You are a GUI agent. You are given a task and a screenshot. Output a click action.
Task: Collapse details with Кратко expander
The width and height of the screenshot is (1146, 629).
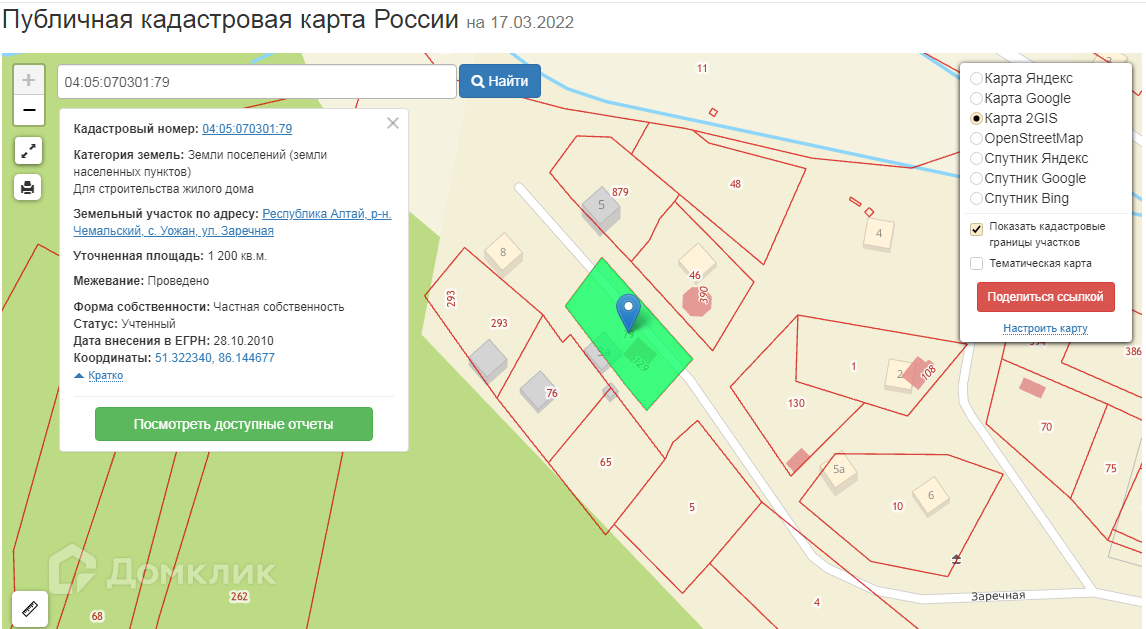coord(105,376)
